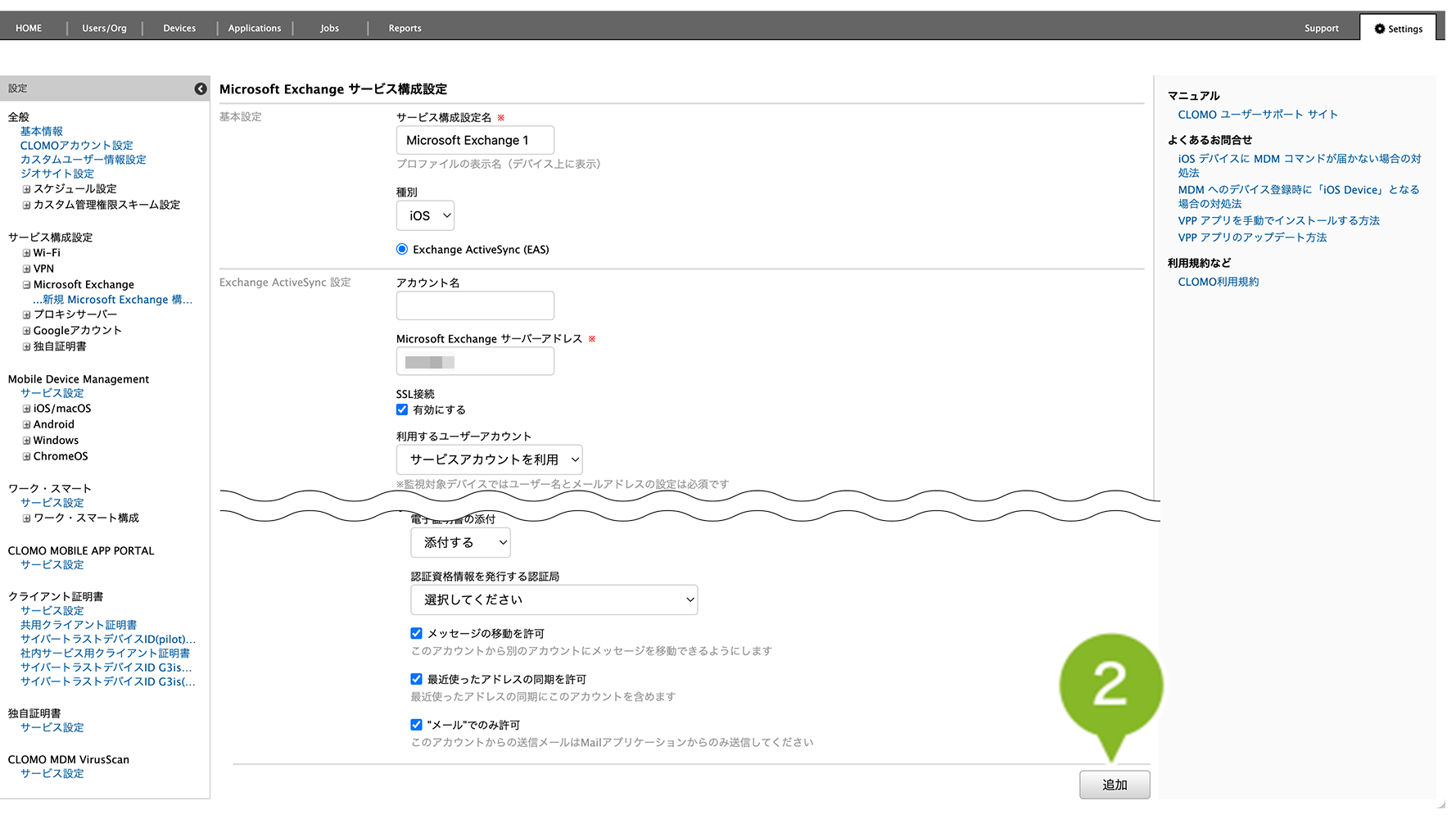Expand Windows tree node
Image resolution: width=1456 pixels, height=819 pixels.
click(x=26, y=441)
